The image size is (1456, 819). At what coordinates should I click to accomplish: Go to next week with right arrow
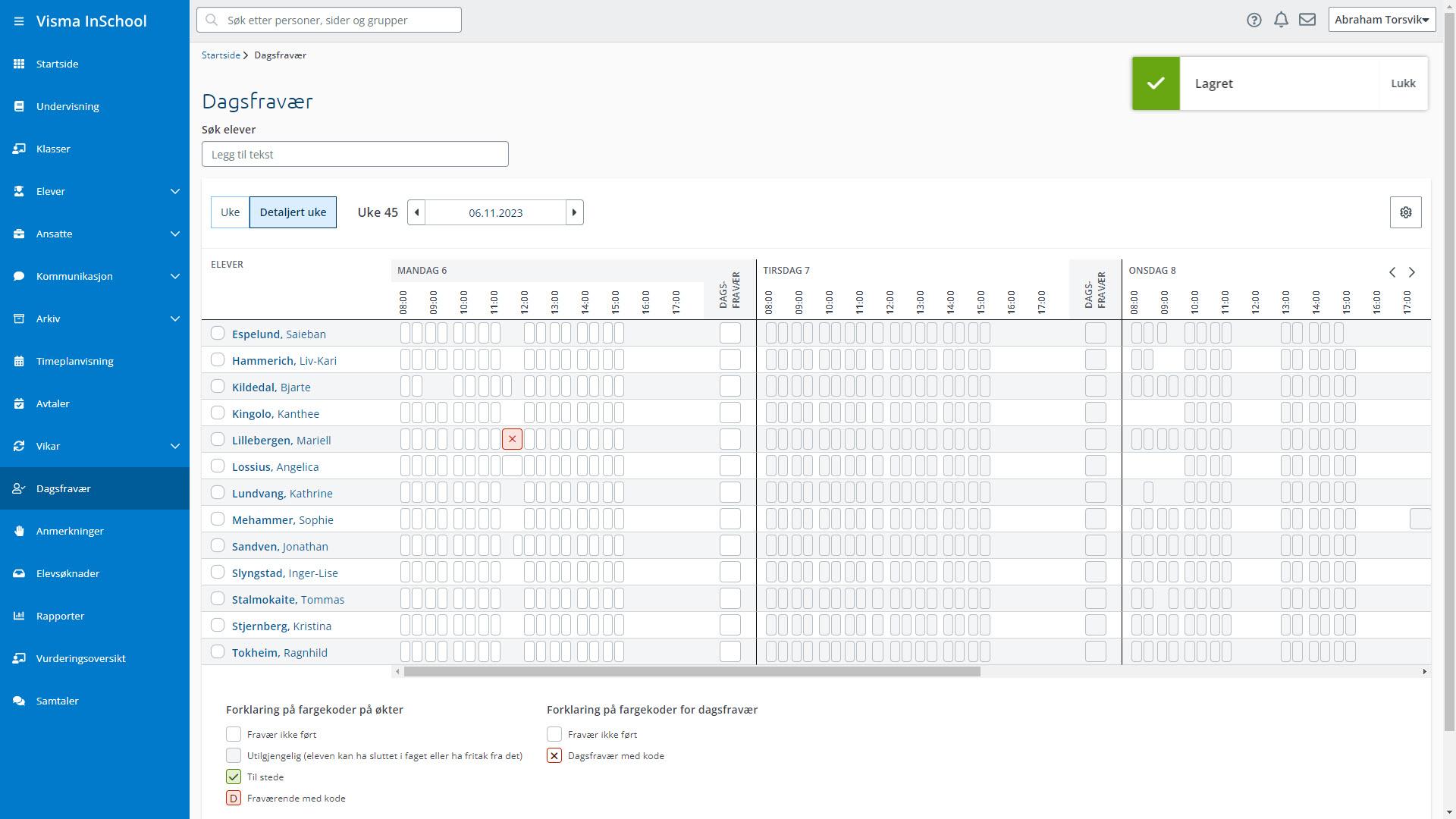[575, 212]
